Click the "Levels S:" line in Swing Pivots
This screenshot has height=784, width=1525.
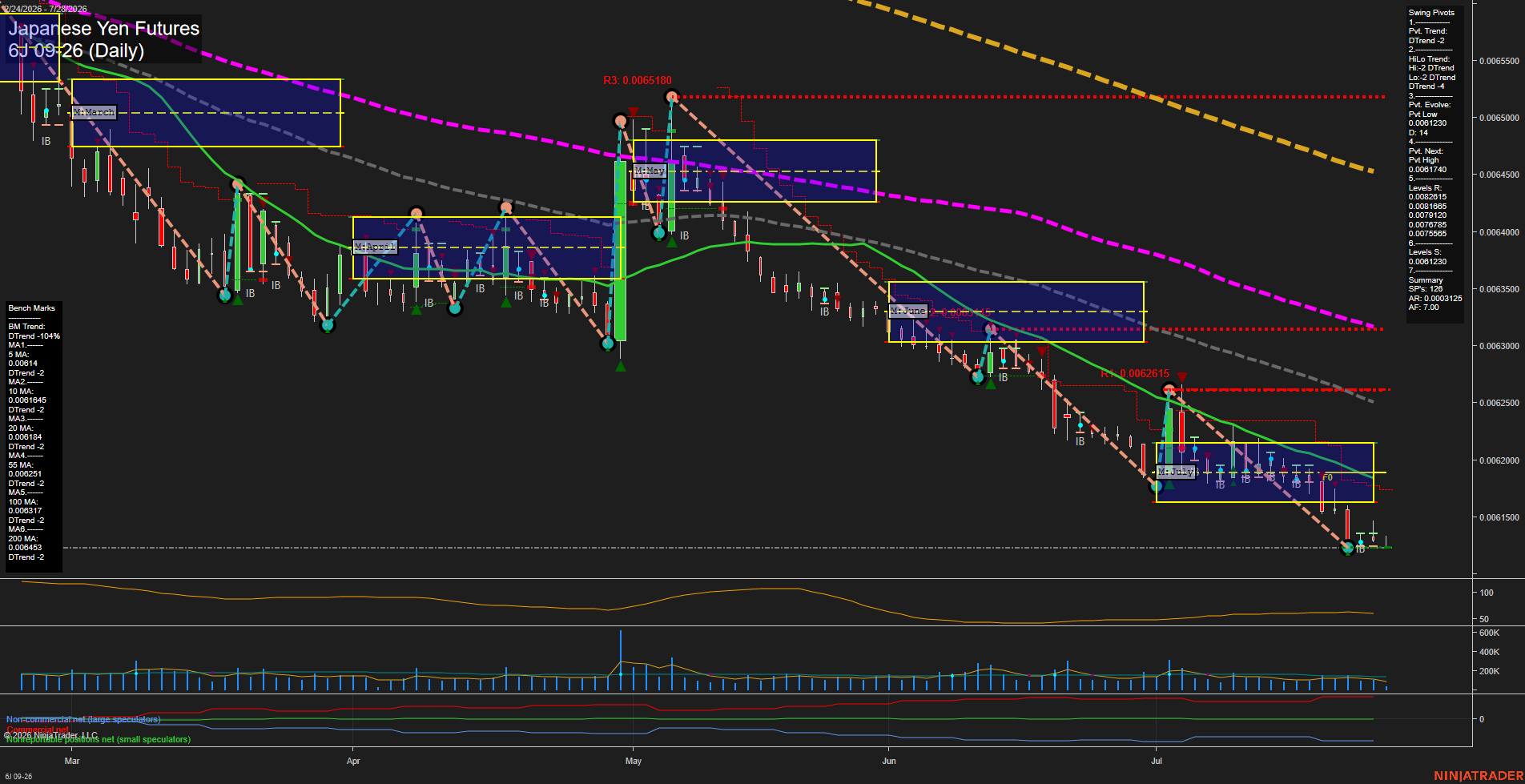[x=1426, y=252]
